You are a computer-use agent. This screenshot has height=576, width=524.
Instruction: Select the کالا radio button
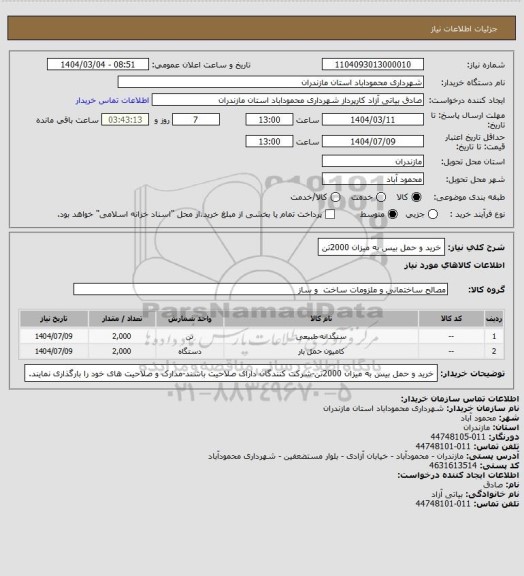click(x=416, y=197)
